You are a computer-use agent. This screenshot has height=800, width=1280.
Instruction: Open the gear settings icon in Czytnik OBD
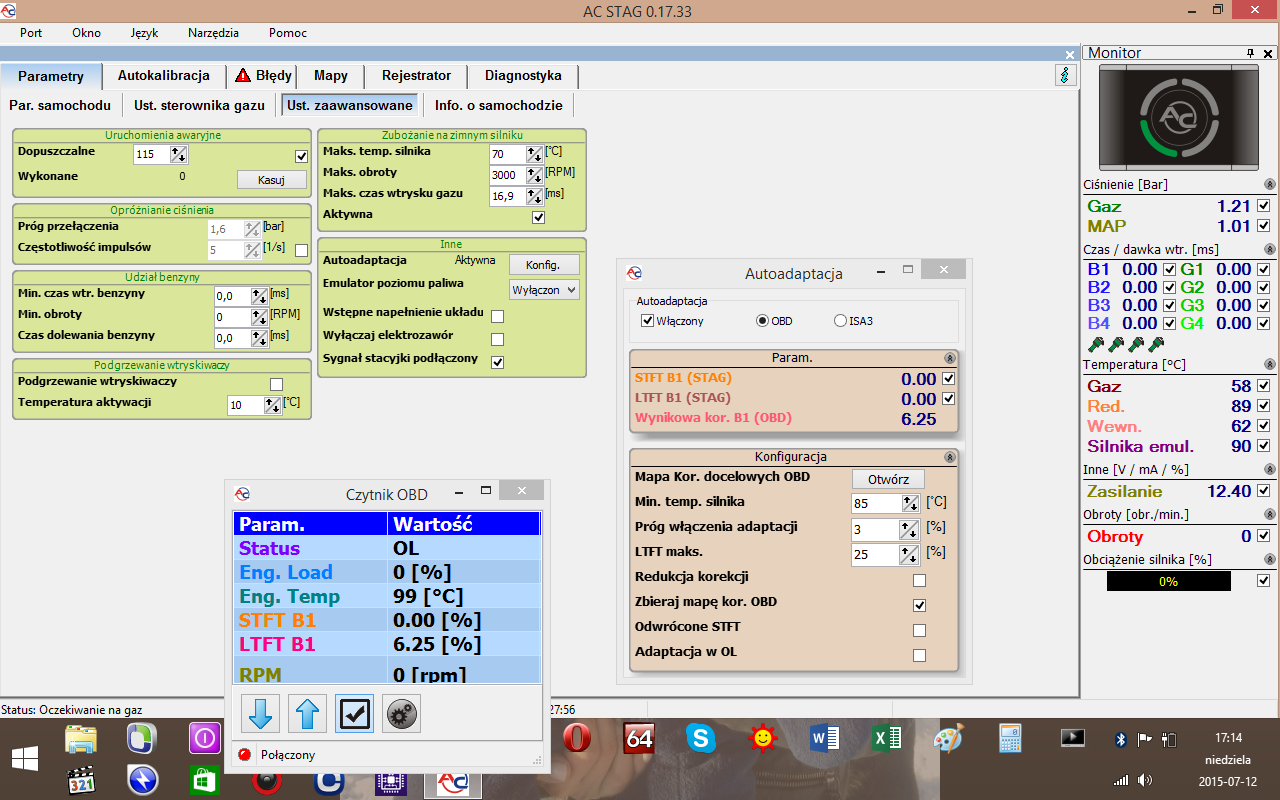(x=402, y=713)
